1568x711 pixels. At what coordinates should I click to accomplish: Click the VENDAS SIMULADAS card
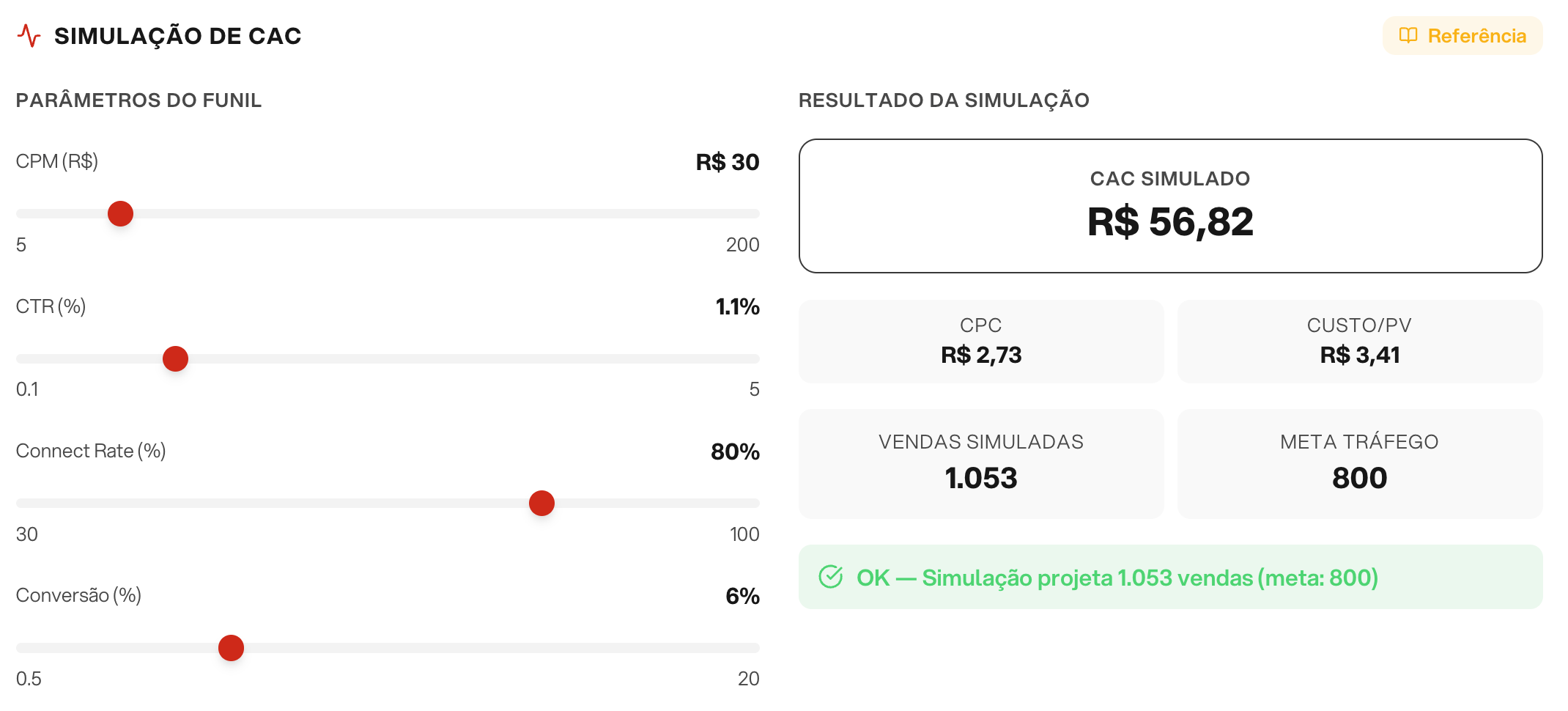tap(981, 463)
